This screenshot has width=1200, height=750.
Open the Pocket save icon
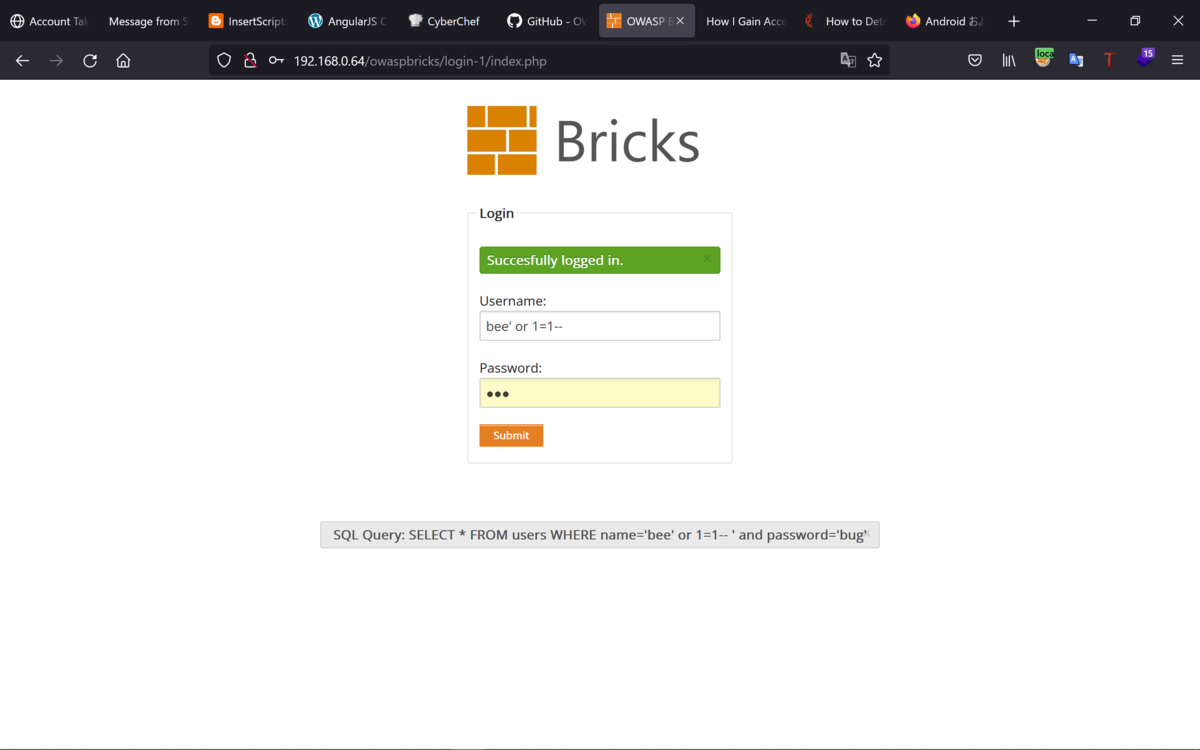pyautogui.click(x=975, y=61)
